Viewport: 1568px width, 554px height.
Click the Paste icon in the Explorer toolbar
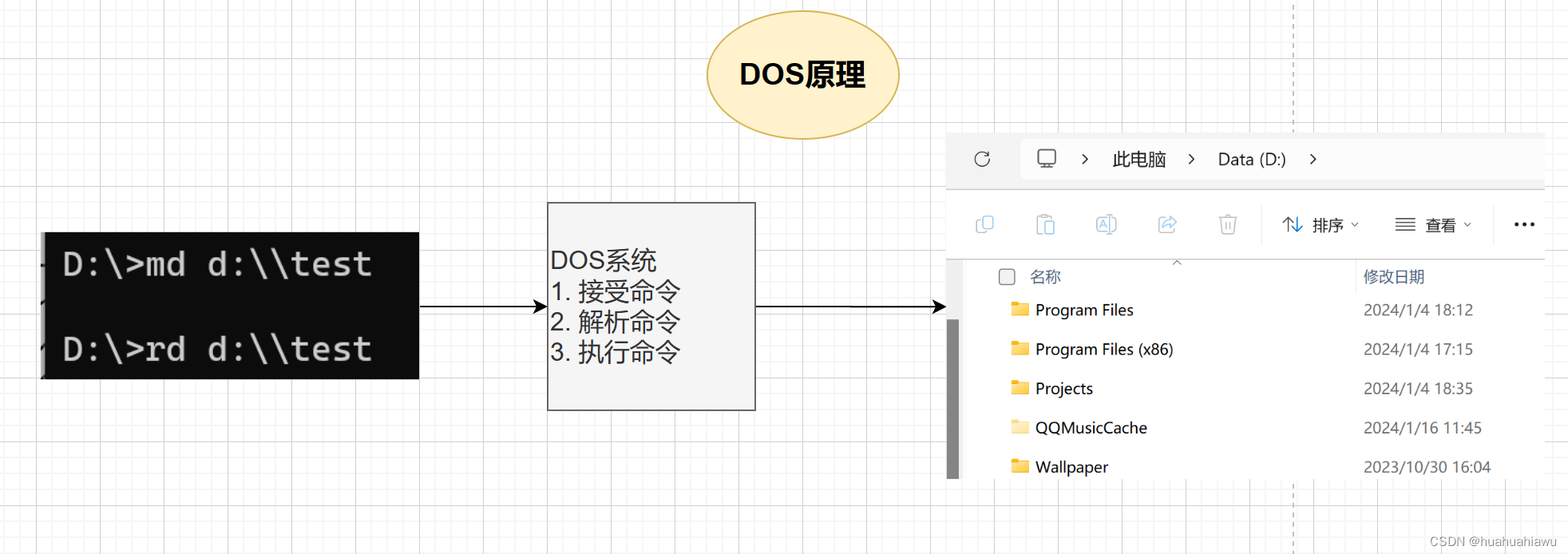(x=1045, y=224)
